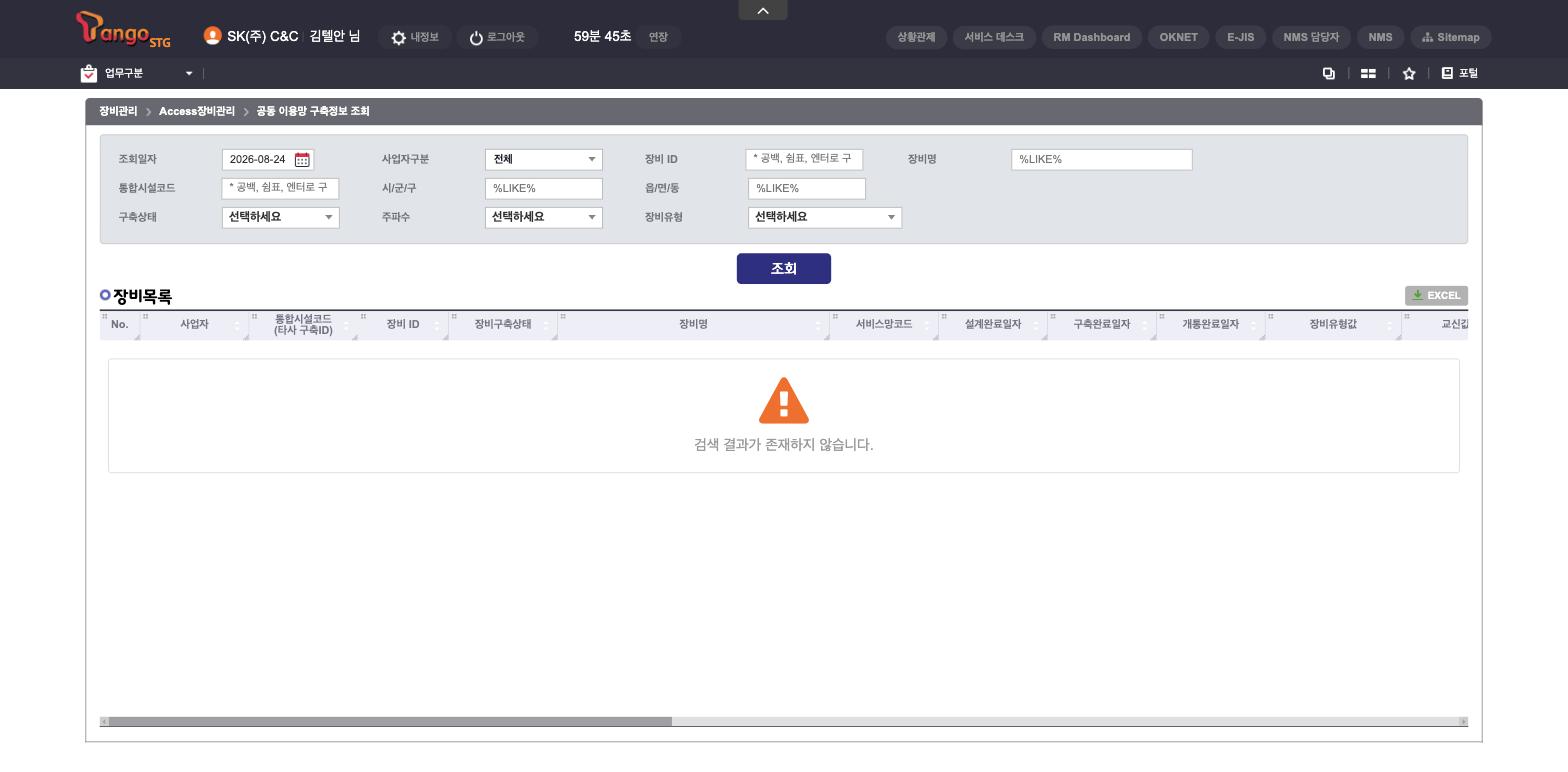Focus the 통합시설코드 input field
1568x772 pixels.
pos(280,188)
